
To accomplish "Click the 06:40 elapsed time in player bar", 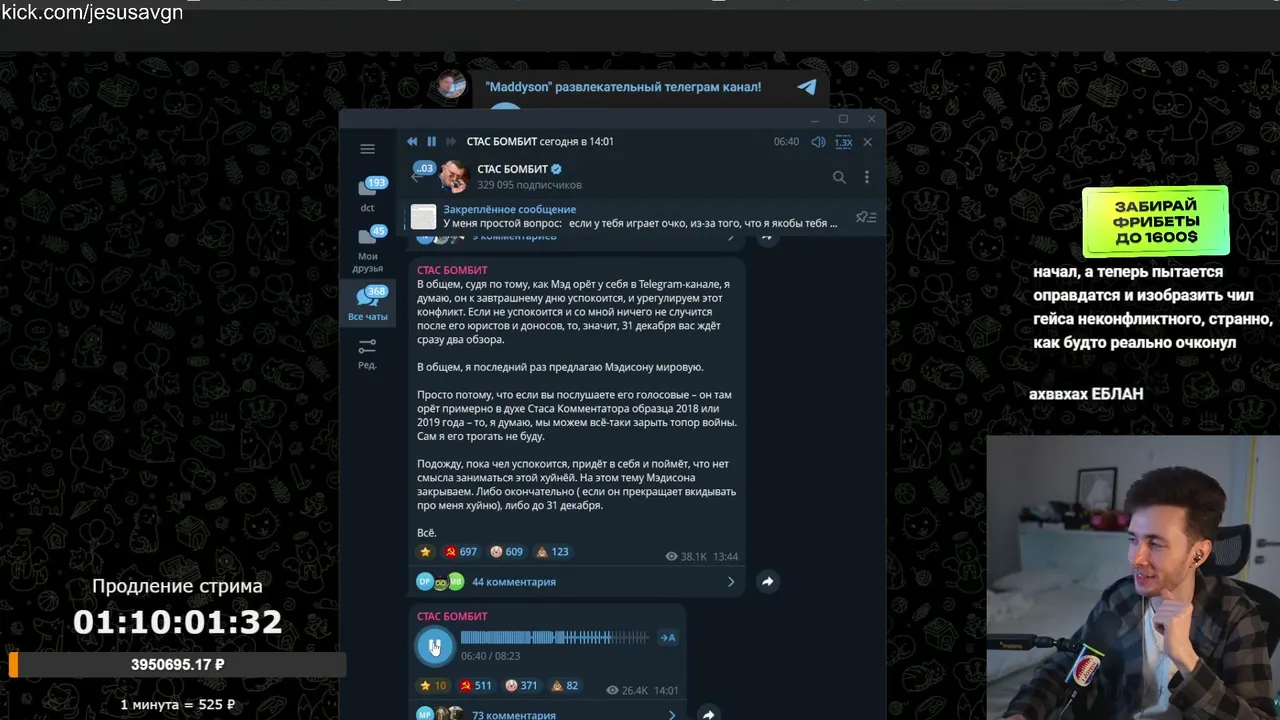I will (786, 142).
